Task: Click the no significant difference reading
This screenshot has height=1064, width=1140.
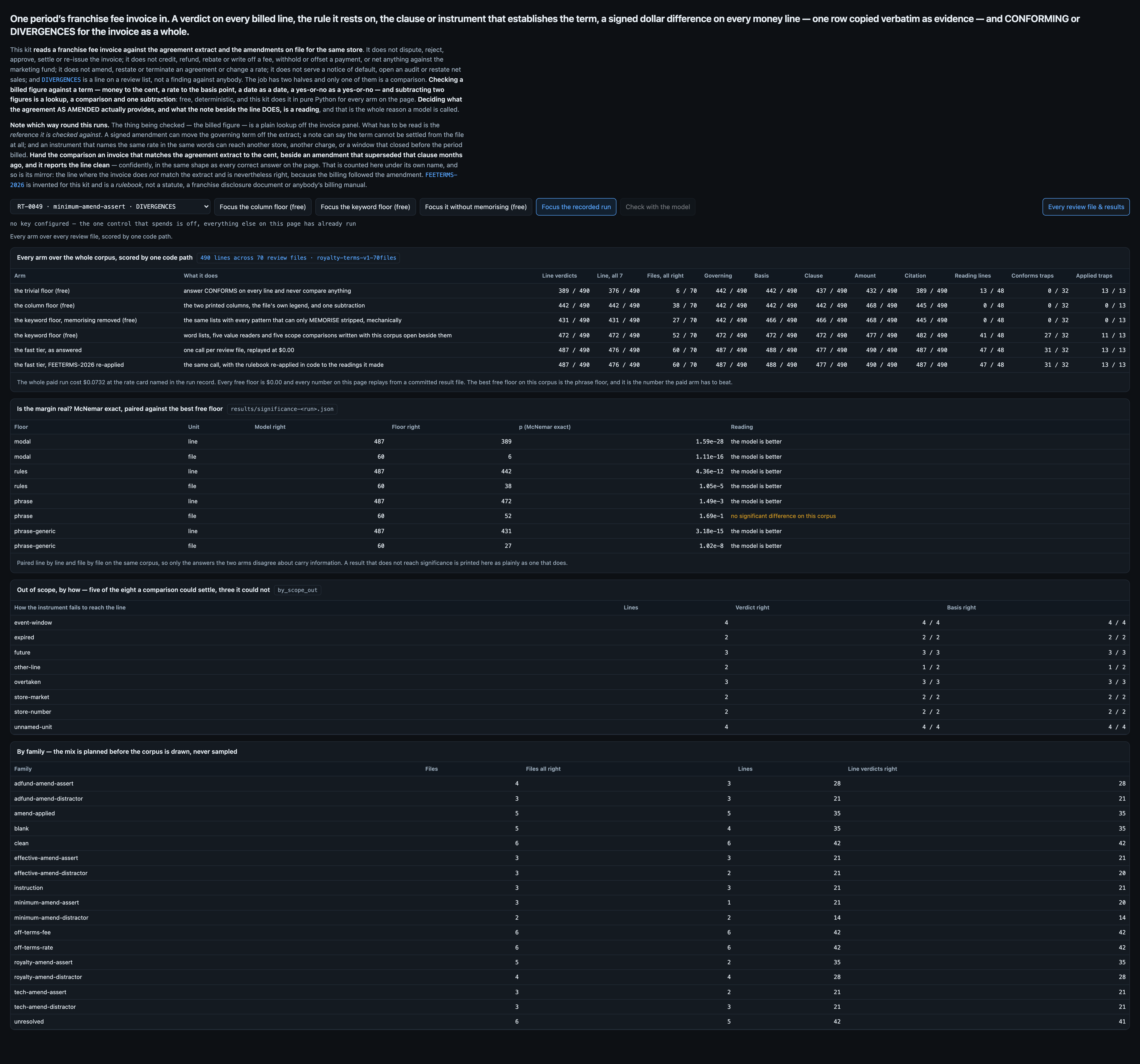Action: pos(783,516)
